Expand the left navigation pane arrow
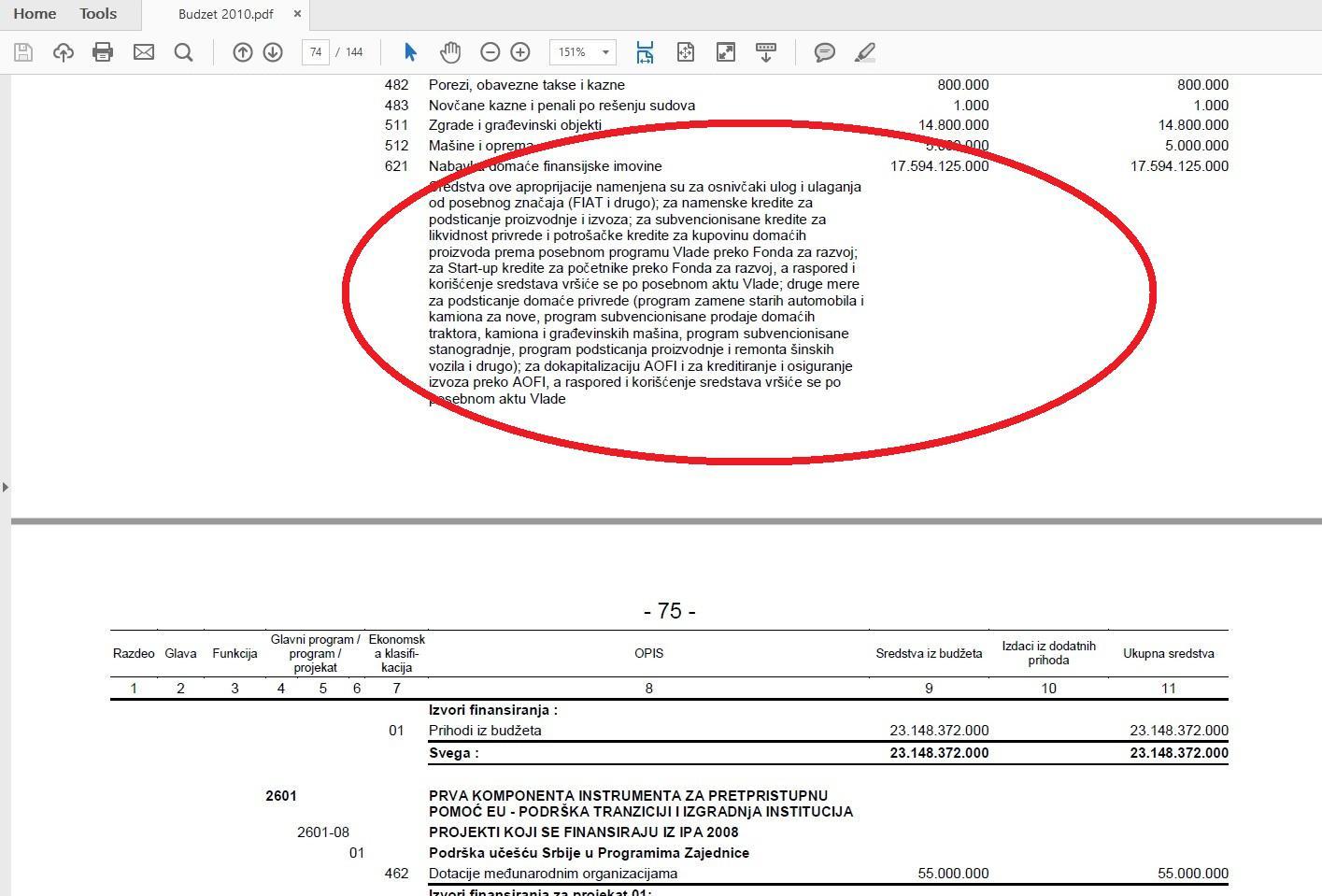Screen dimensions: 1322x896 6,487
